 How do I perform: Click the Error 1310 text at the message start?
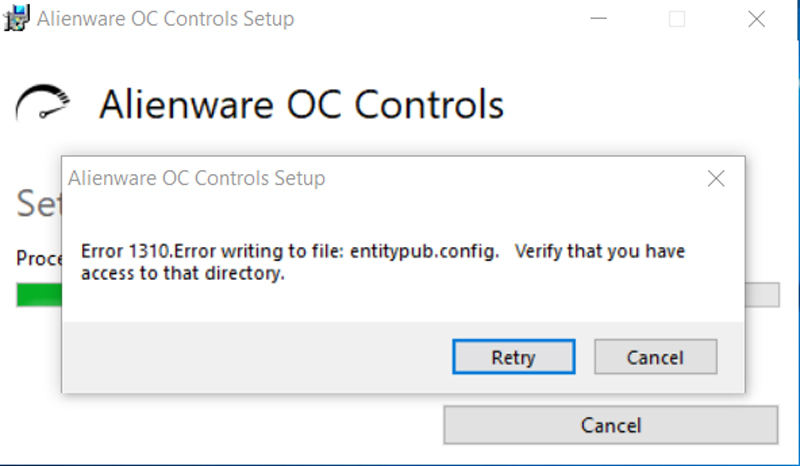point(122,252)
